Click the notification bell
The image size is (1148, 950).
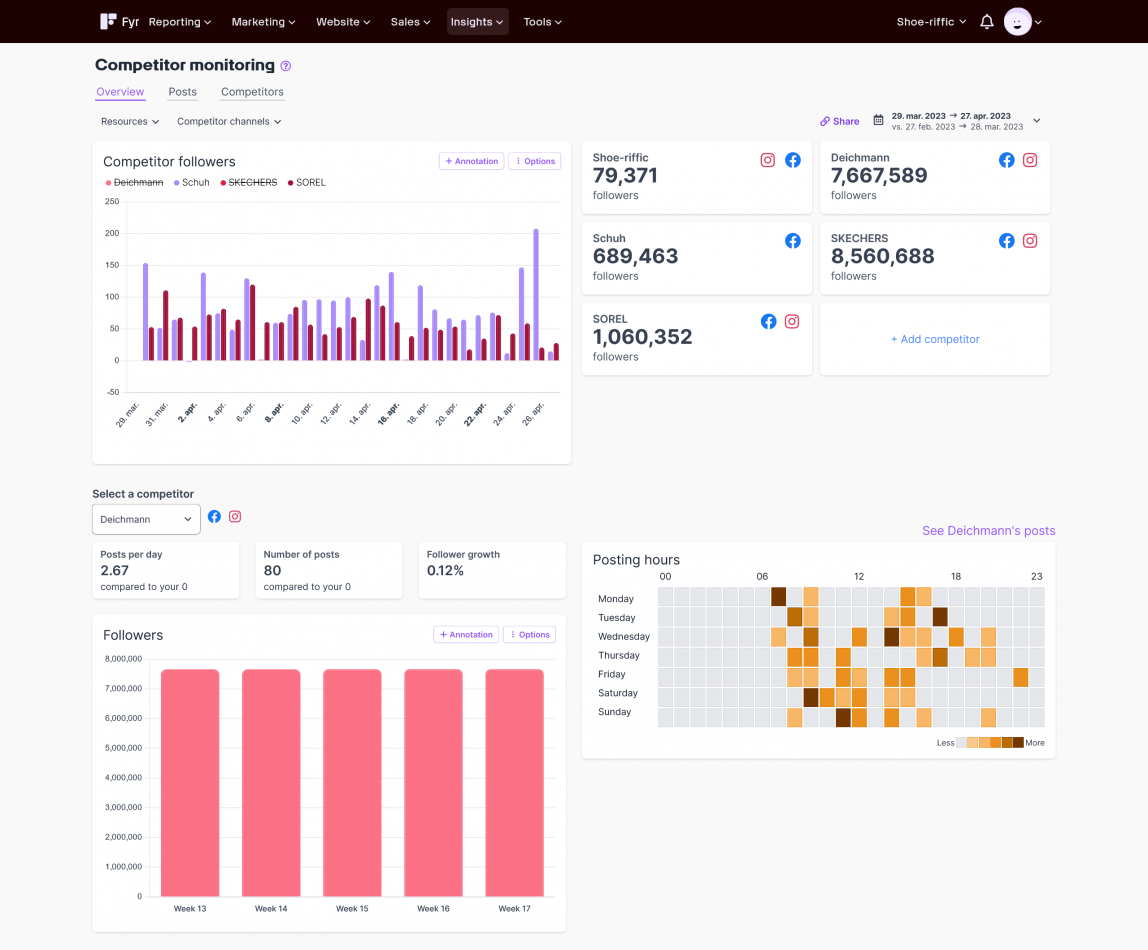click(x=986, y=21)
